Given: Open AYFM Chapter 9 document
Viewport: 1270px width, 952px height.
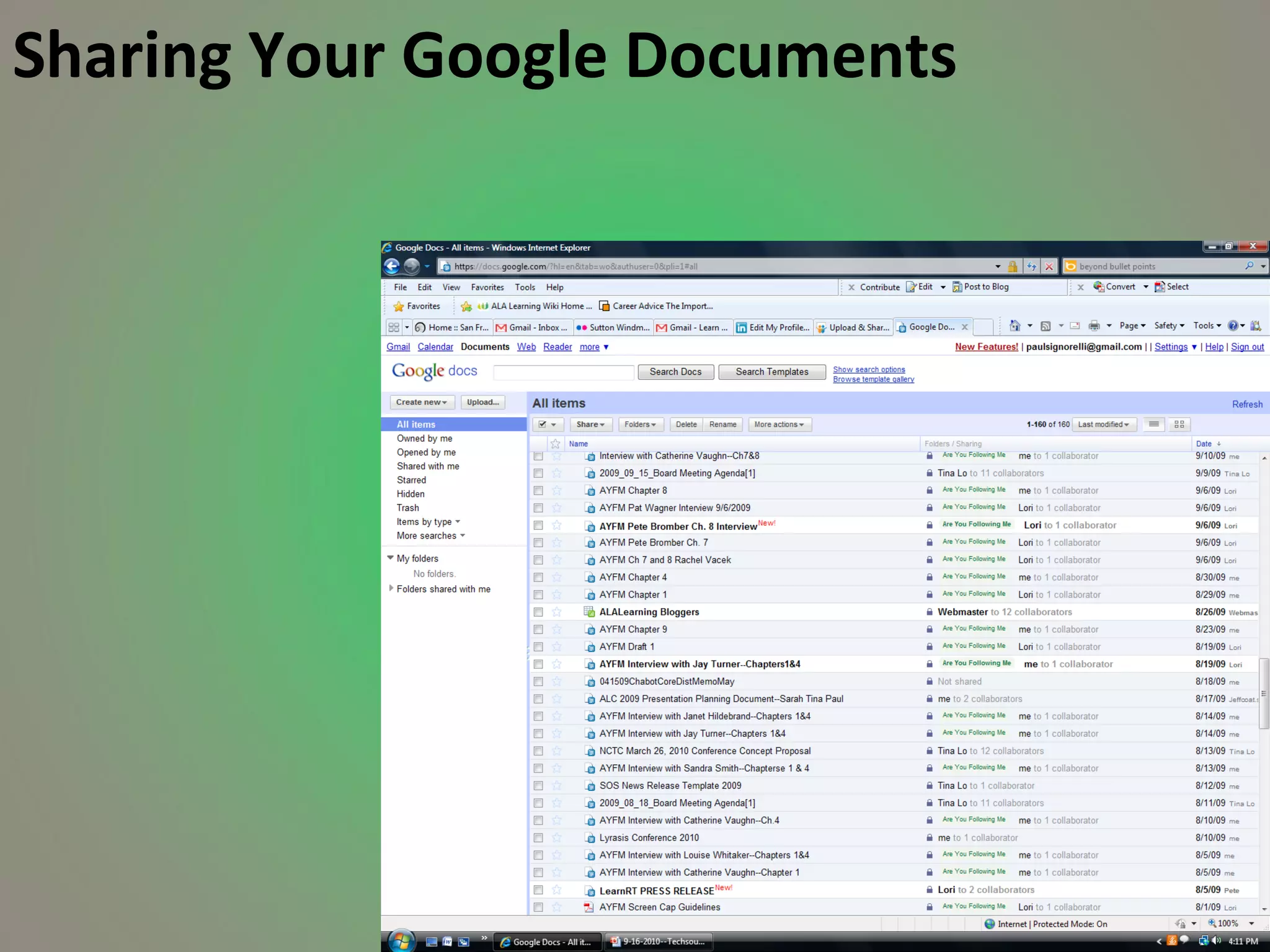Looking at the screenshot, I should [x=633, y=629].
